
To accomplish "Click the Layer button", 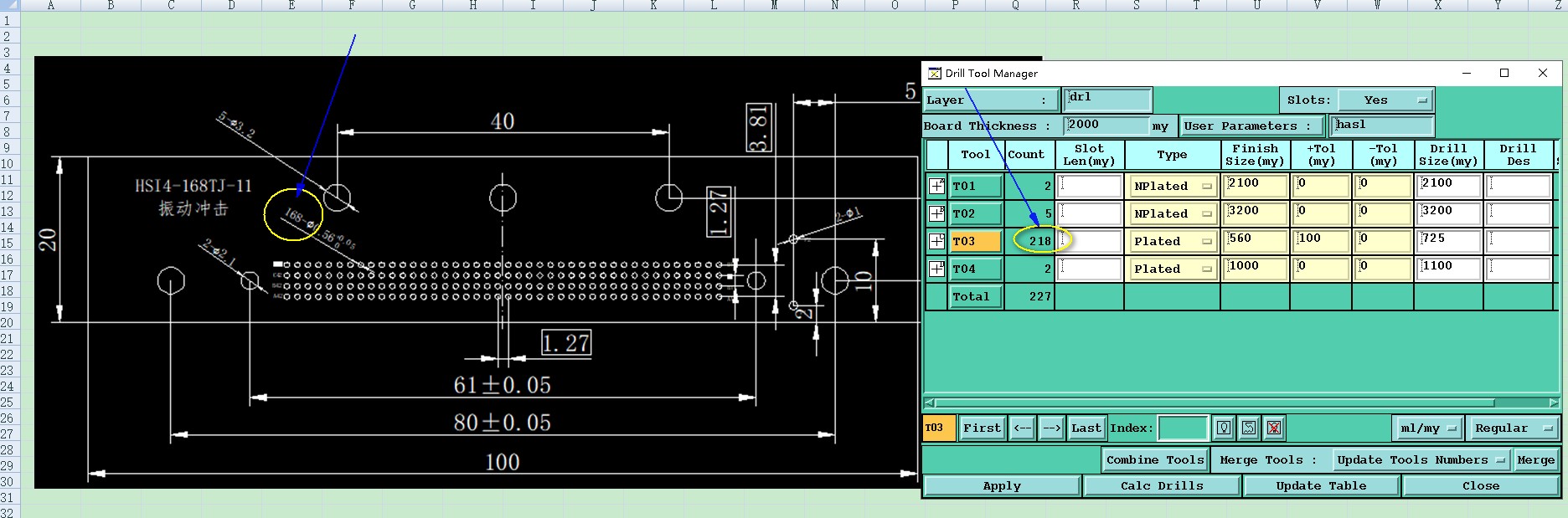I will click(x=990, y=100).
